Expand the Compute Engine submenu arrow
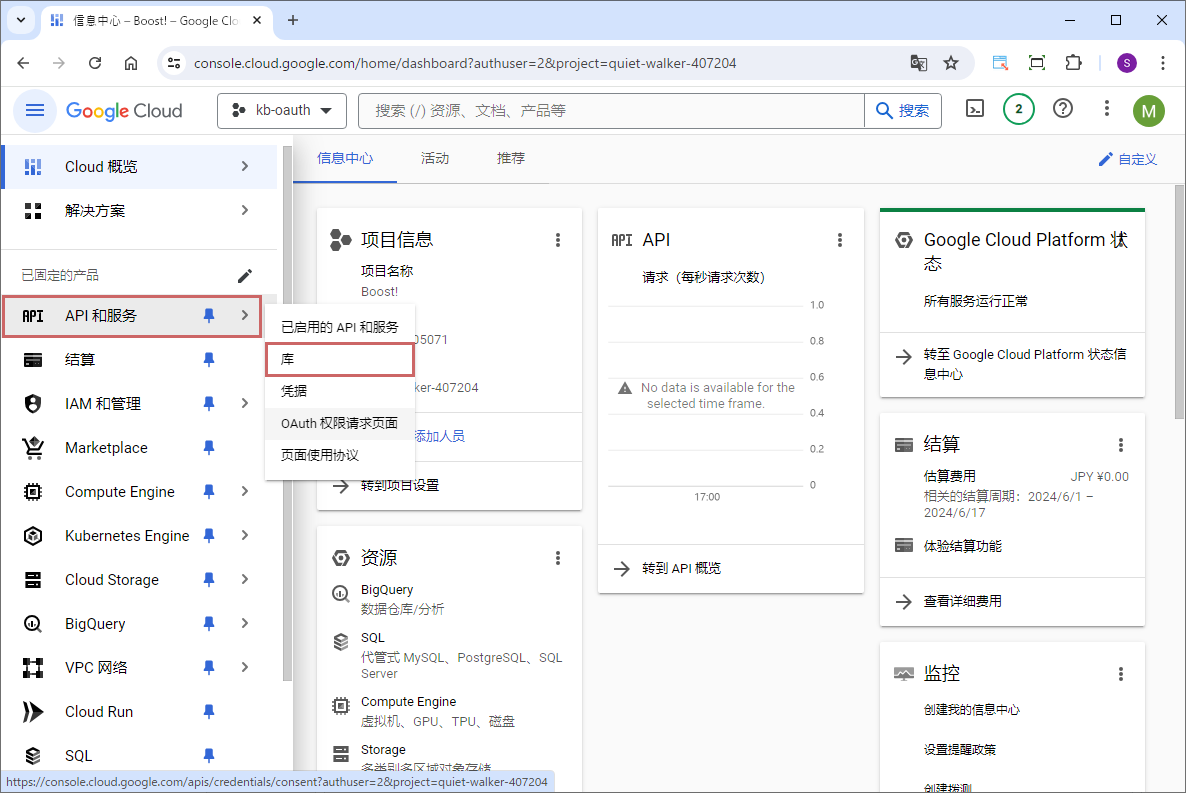This screenshot has width=1186, height=793. (245, 492)
